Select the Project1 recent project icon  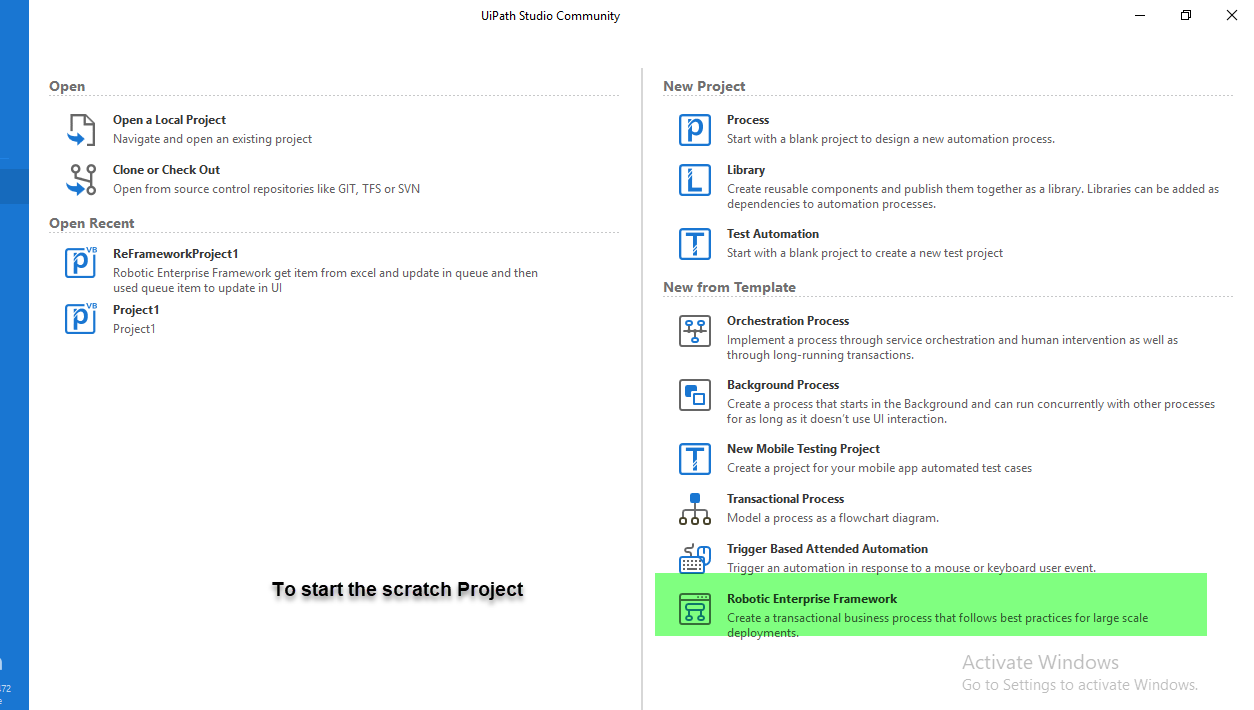80,319
